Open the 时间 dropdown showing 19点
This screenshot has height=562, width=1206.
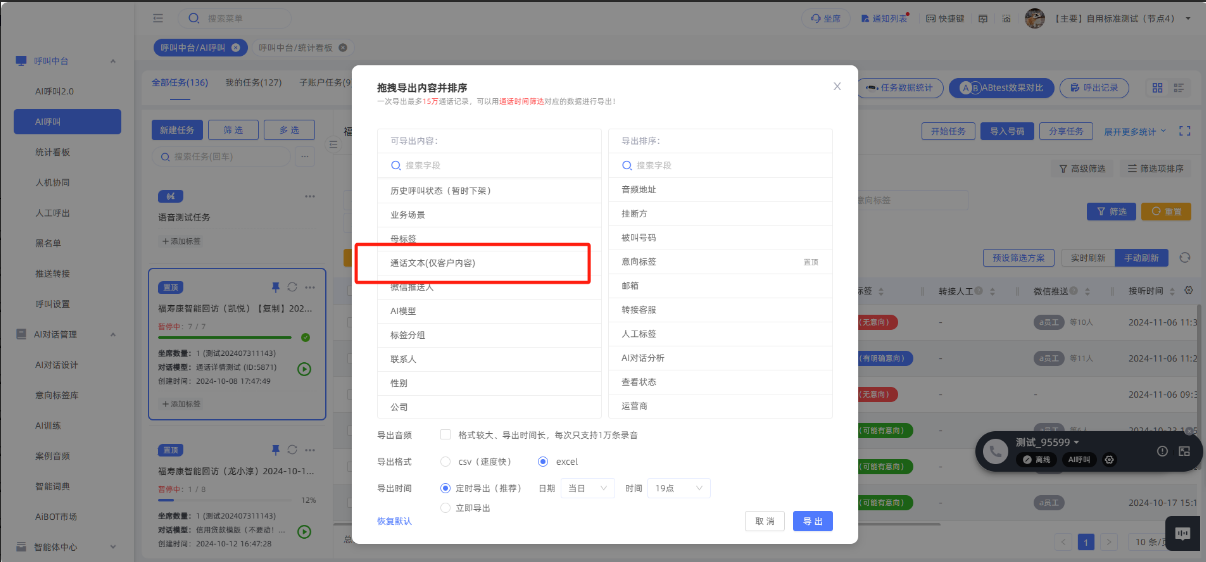coord(678,488)
